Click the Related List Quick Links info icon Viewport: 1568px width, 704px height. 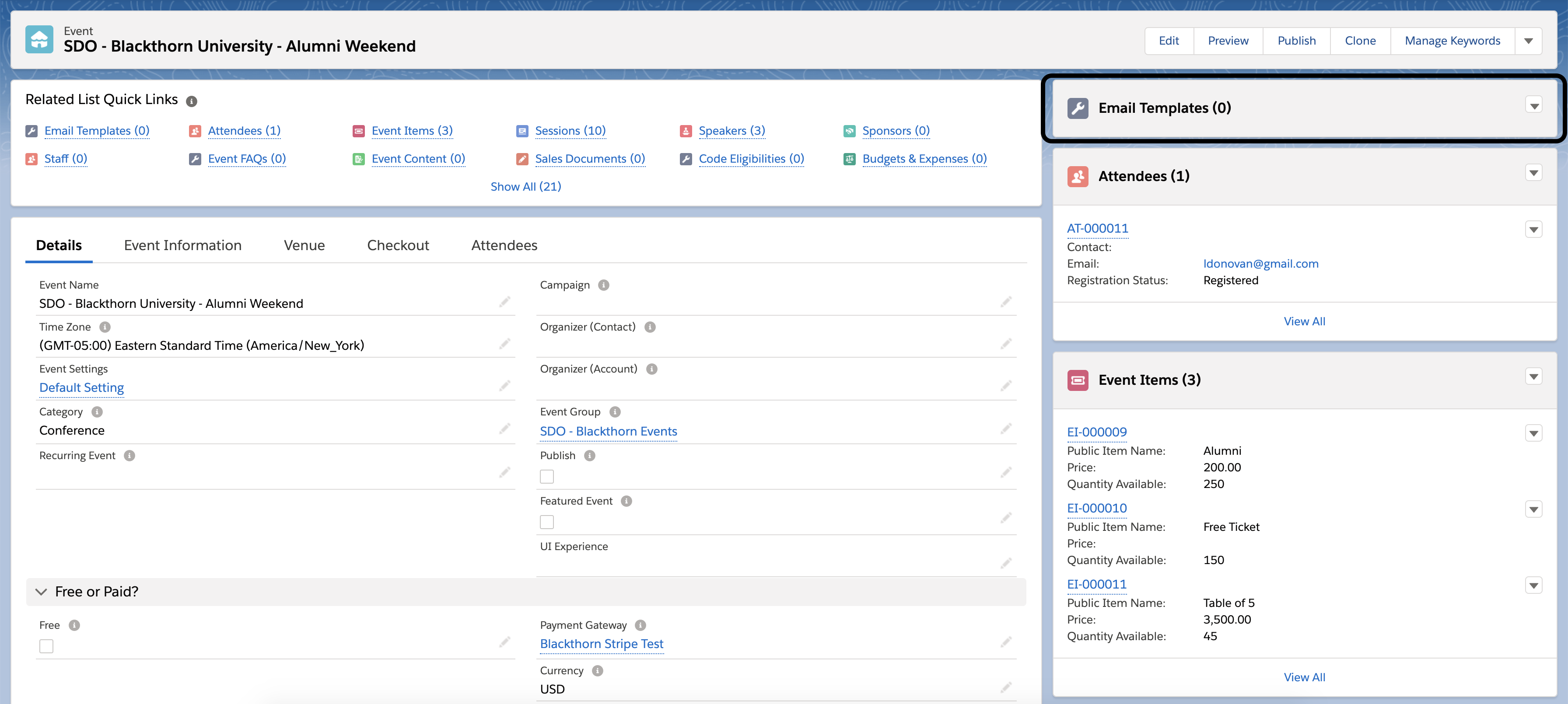[192, 101]
